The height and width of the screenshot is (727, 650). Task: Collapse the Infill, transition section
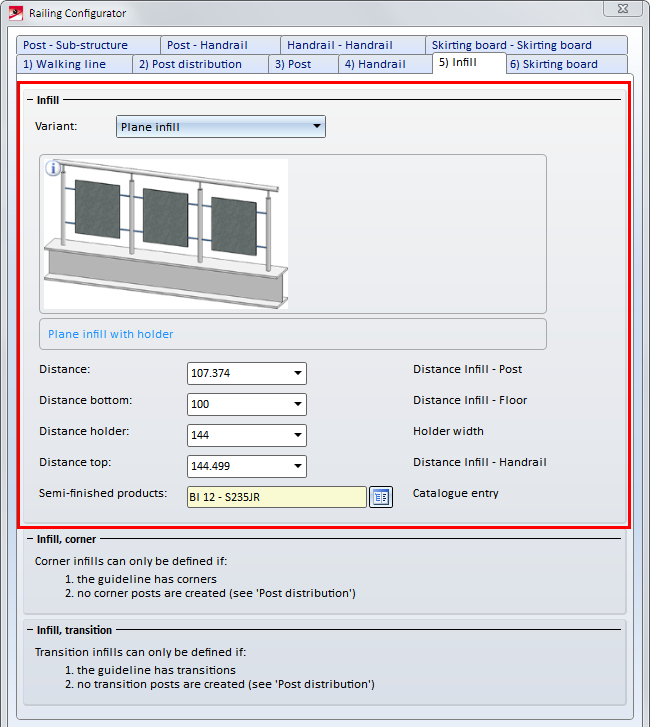coord(30,631)
